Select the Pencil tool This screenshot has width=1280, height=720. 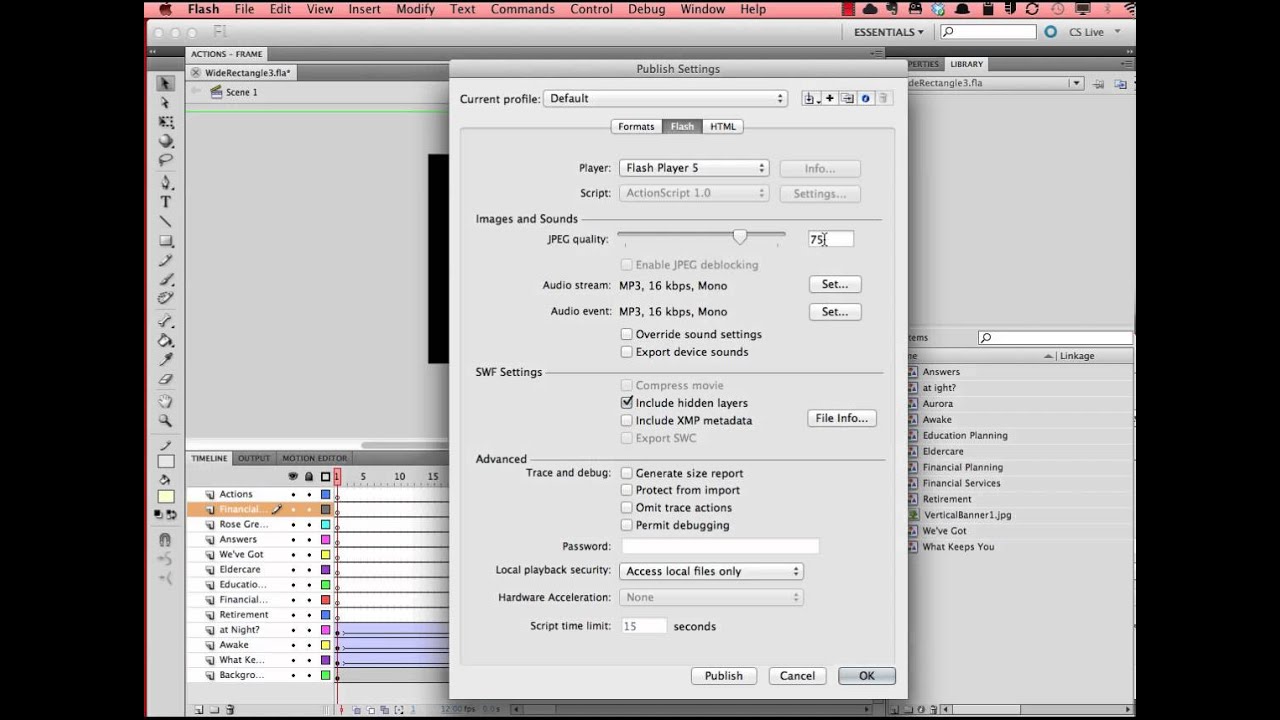(x=166, y=260)
